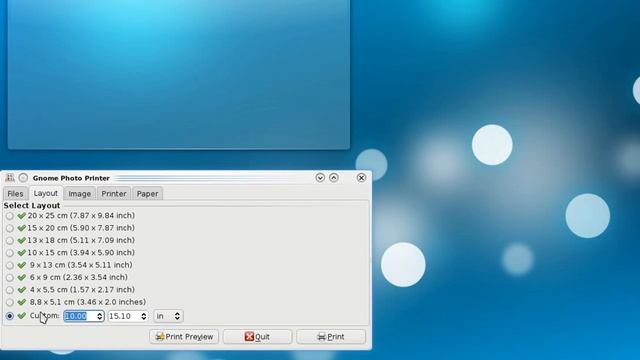Click the green checkmark next to 20 x 25 cm
Viewport: 640px width, 360px height.
click(x=22, y=216)
